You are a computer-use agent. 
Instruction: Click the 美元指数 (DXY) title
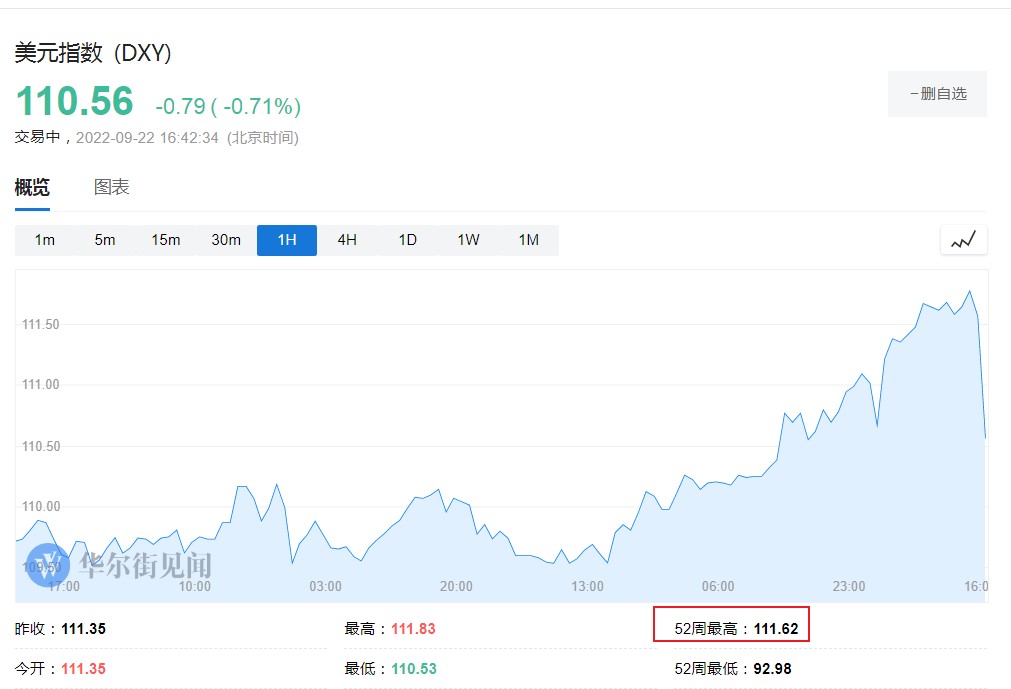93,53
